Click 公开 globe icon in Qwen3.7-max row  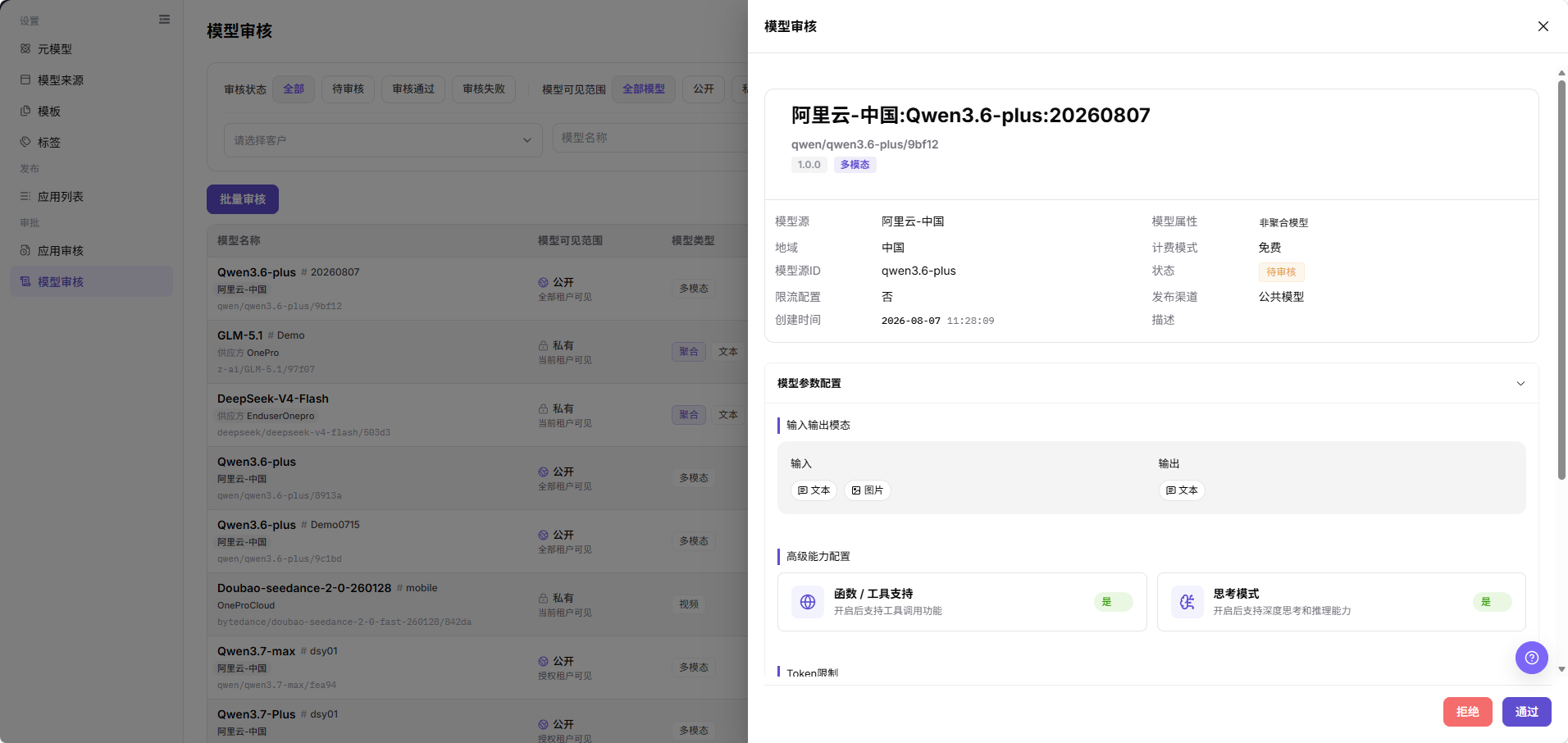(543, 661)
